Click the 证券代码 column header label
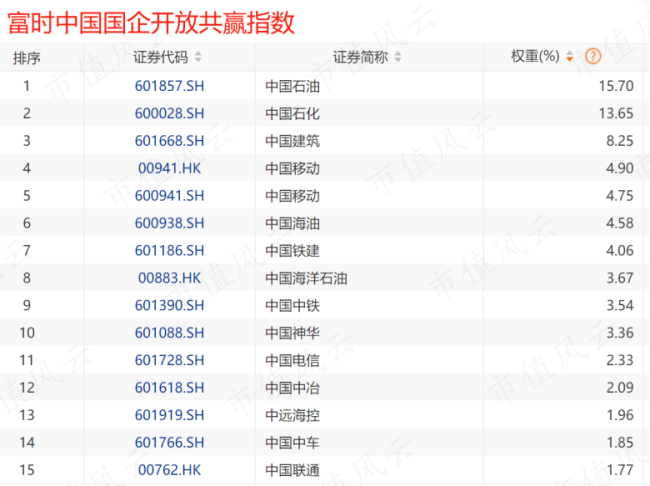This screenshot has width=650, height=486. (160, 57)
